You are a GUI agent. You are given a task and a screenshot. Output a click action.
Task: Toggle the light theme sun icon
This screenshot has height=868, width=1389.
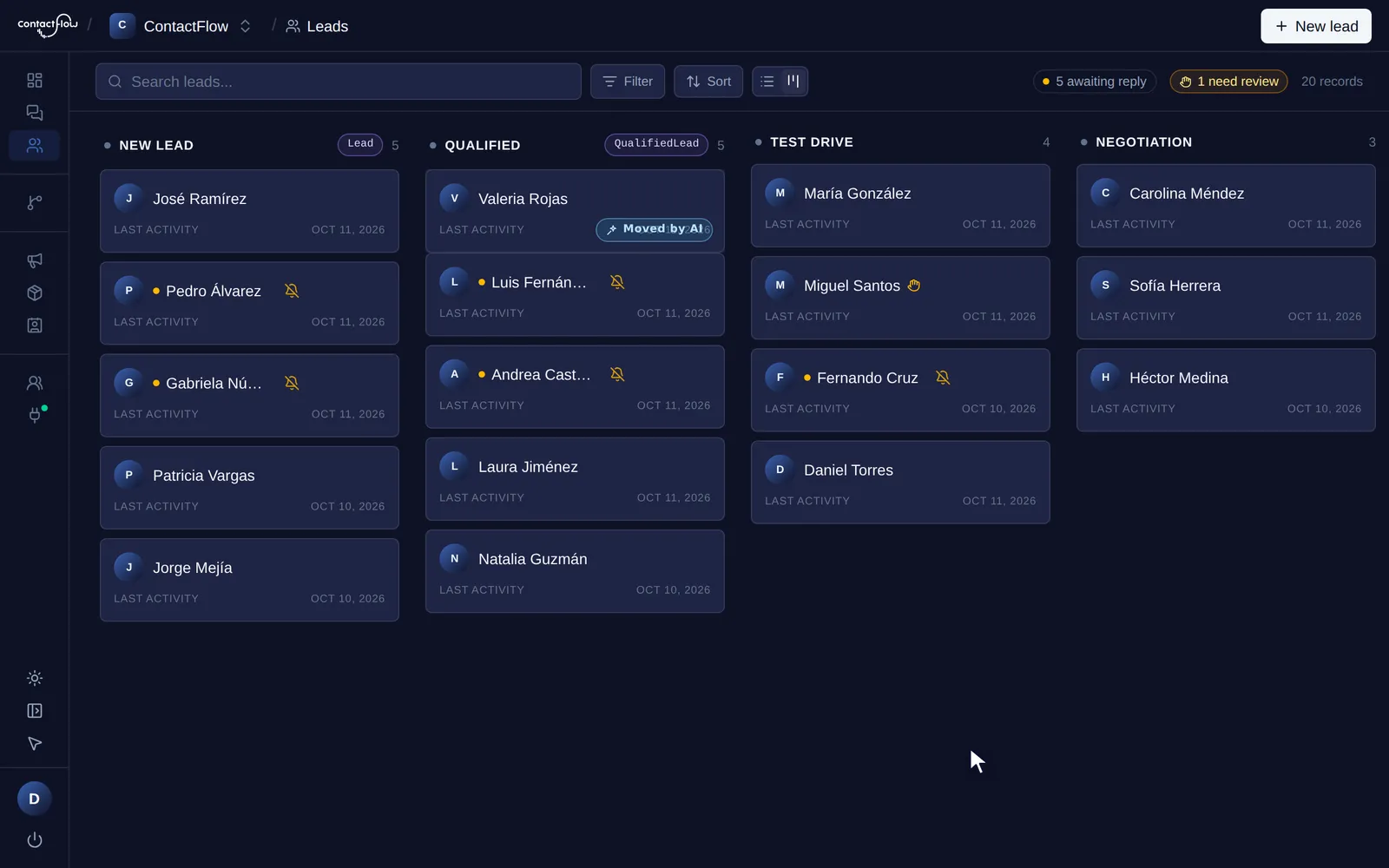(35, 678)
